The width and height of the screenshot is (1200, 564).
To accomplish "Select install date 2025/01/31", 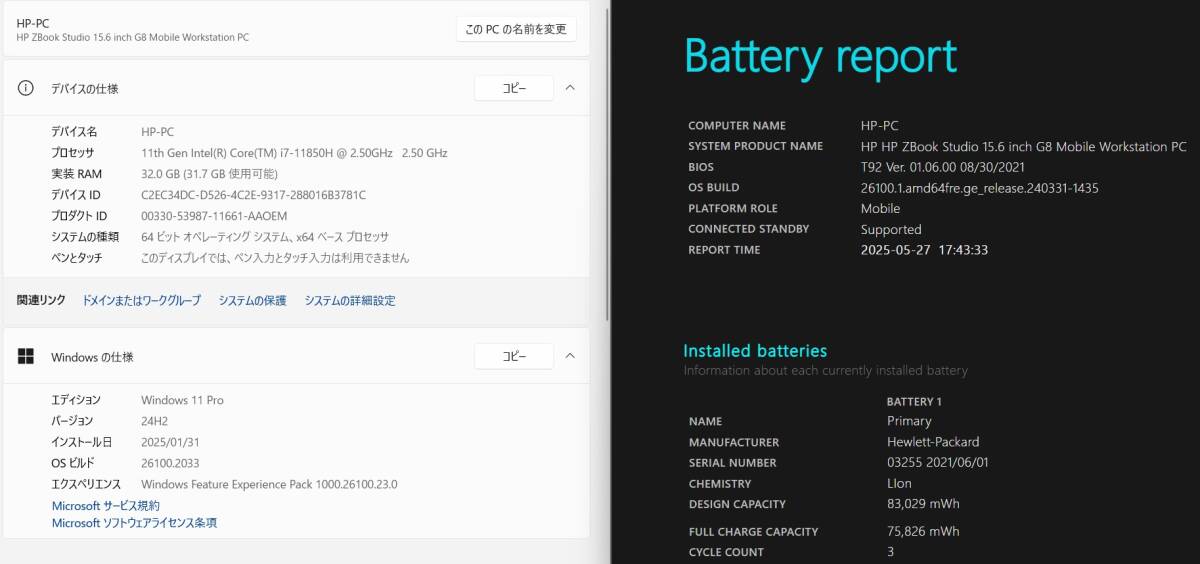I will (x=170, y=442).
